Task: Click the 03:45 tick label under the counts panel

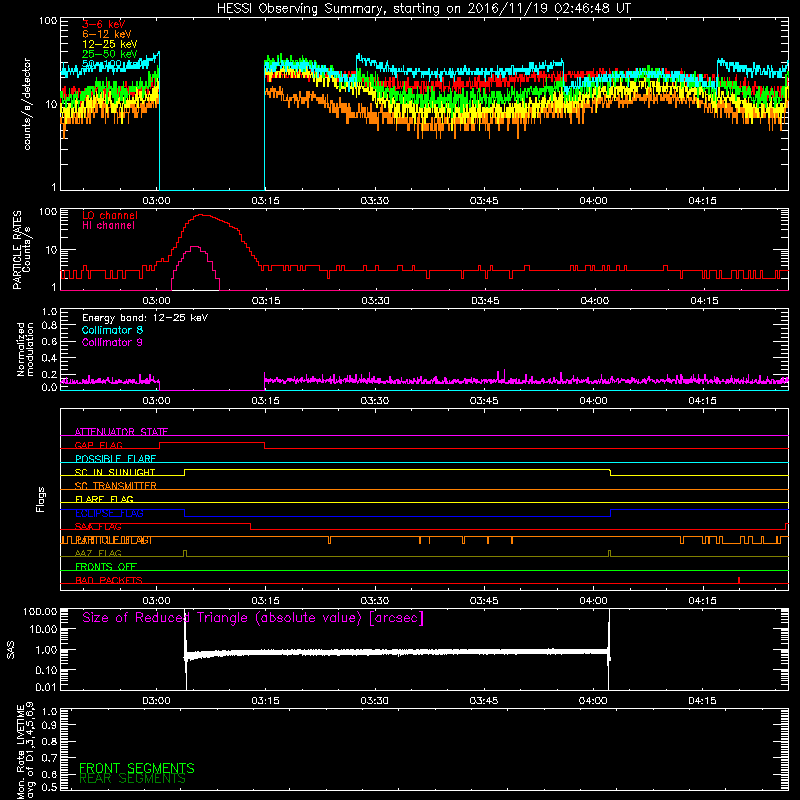Action: pos(484,201)
